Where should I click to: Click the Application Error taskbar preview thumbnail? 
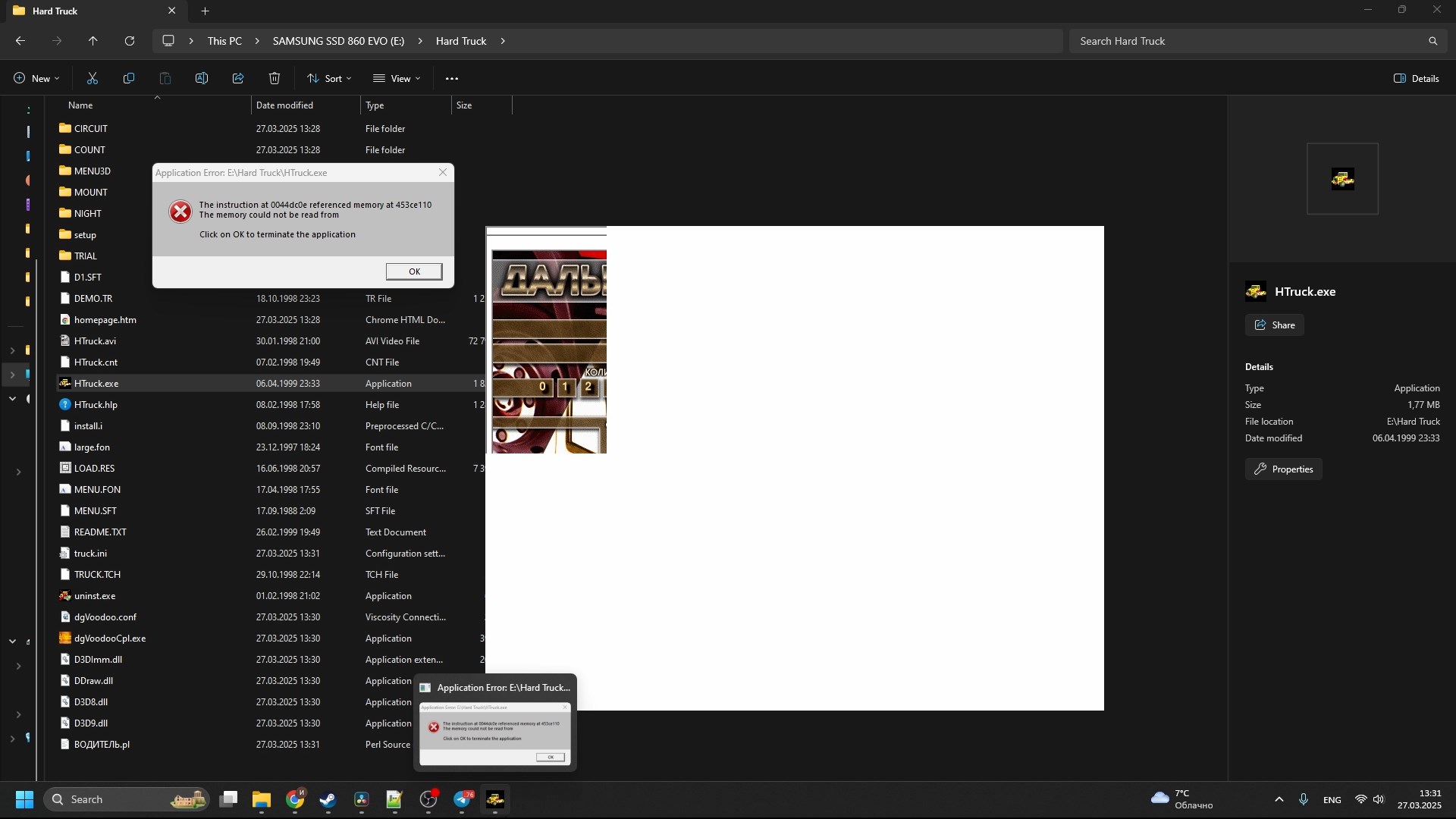coord(495,735)
